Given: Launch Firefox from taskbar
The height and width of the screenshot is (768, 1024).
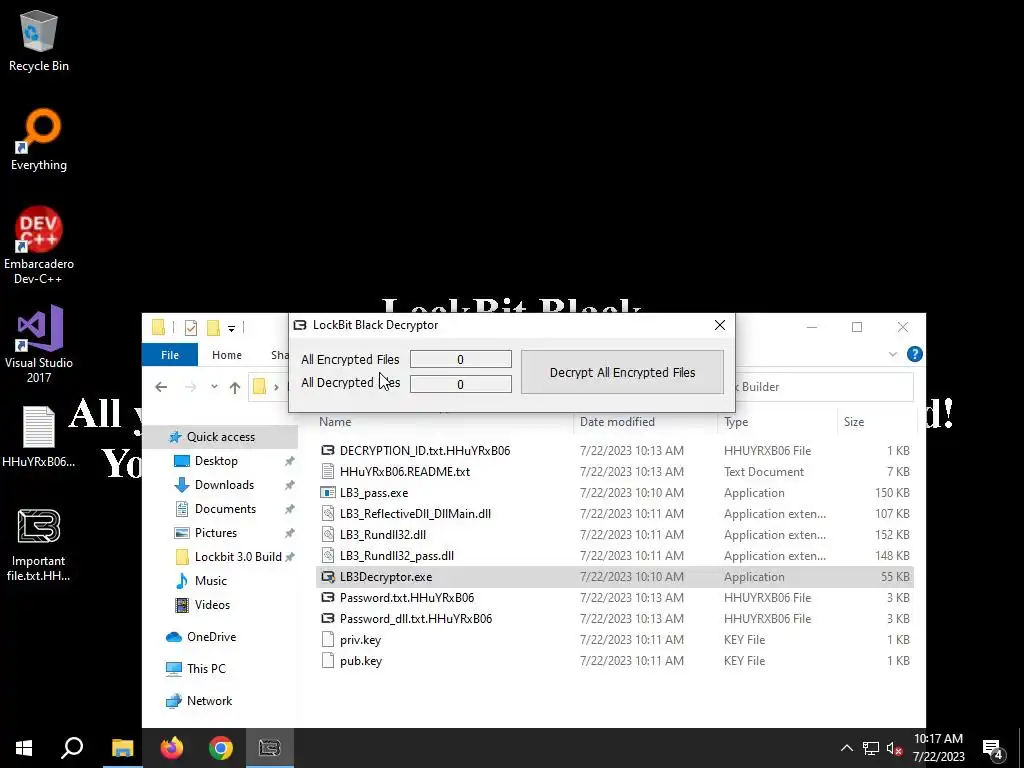Looking at the screenshot, I should click(x=172, y=748).
